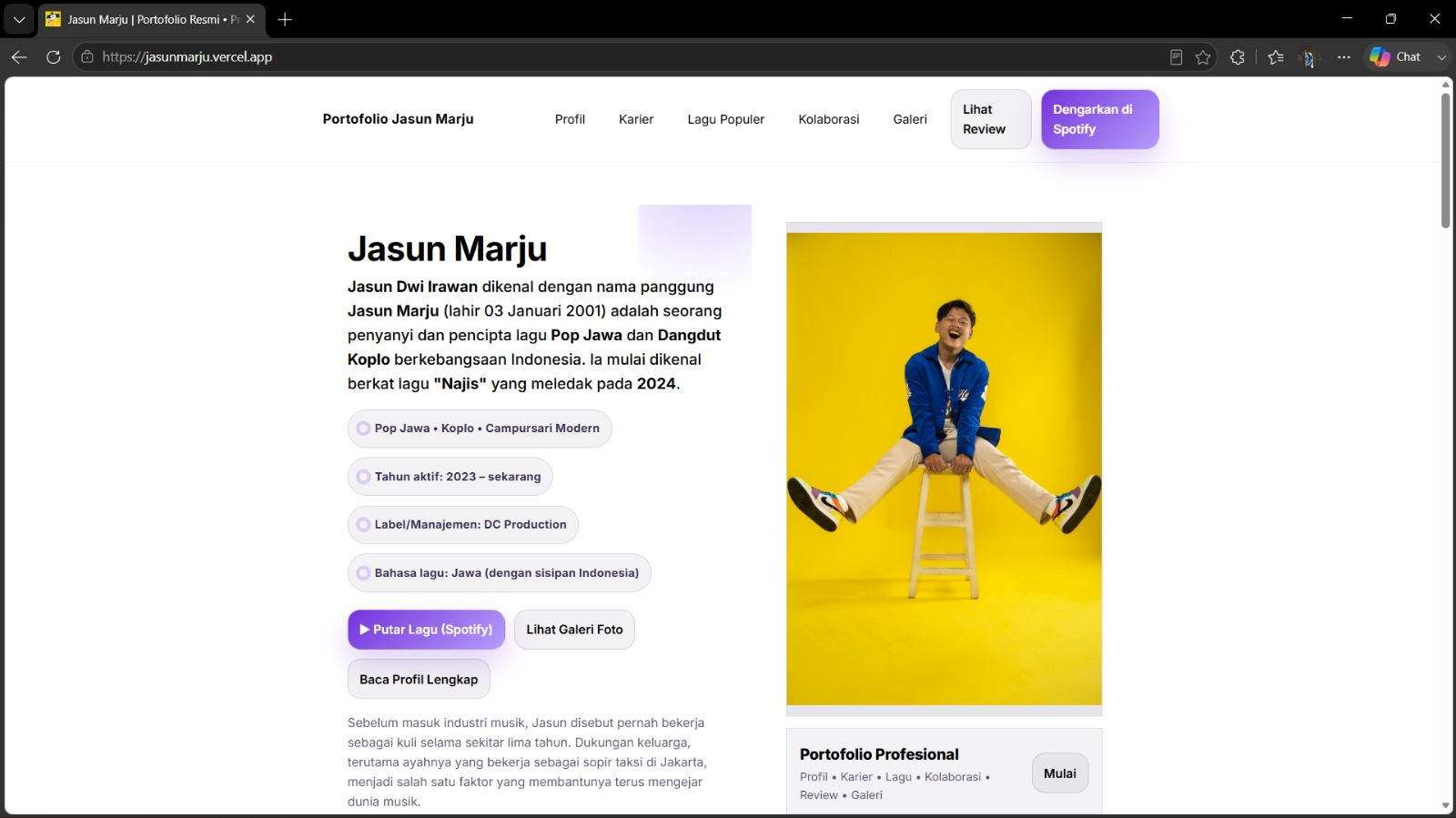Open the Karier nav item

(x=636, y=119)
